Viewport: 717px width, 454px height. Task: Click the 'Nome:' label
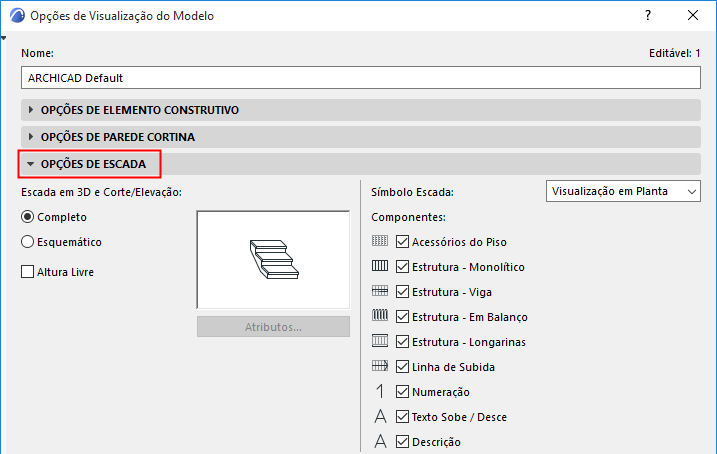coord(37,53)
